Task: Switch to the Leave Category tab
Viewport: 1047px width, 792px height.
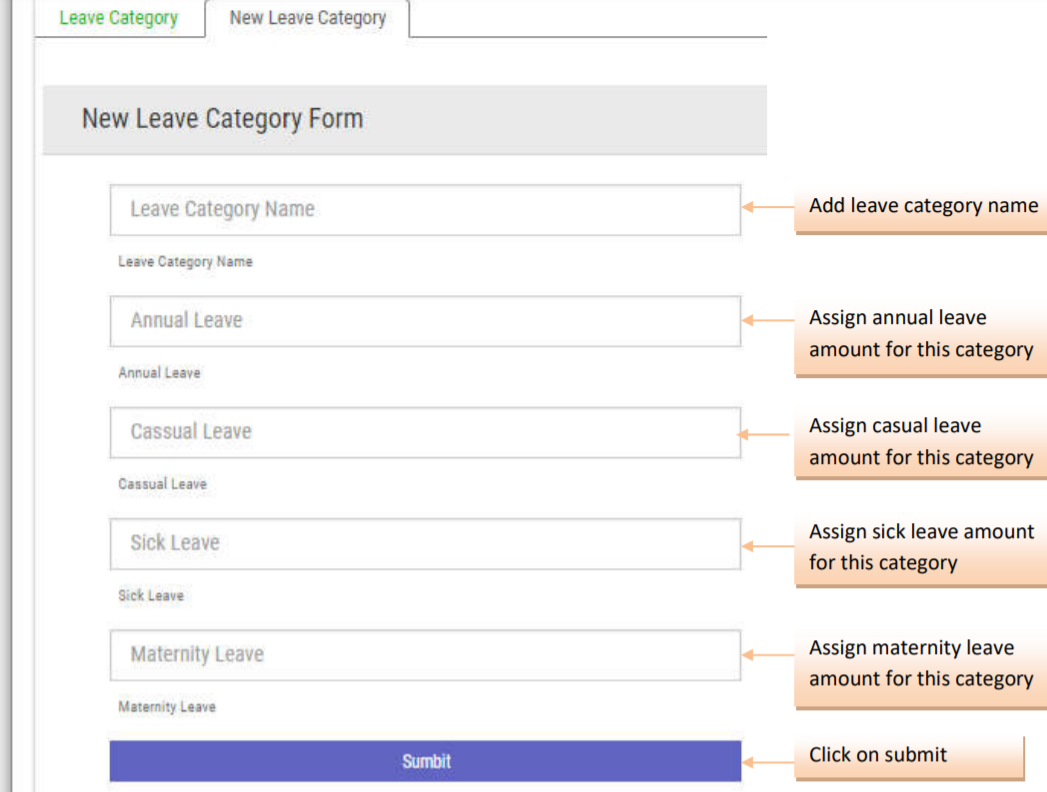Action: [x=118, y=18]
